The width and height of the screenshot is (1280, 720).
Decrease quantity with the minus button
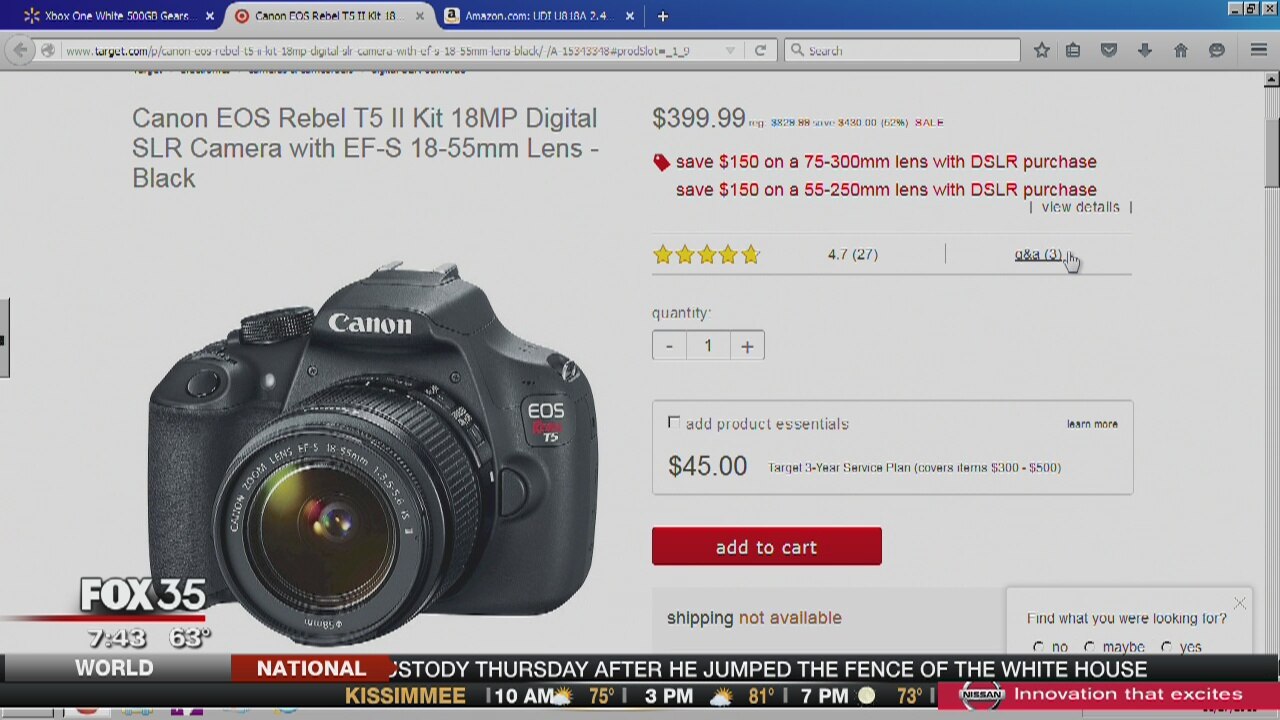[x=670, y=346]
